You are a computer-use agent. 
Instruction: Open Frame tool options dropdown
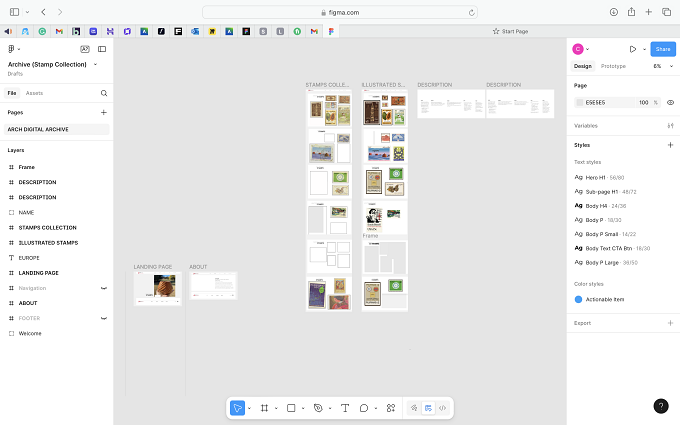point(276,409)
